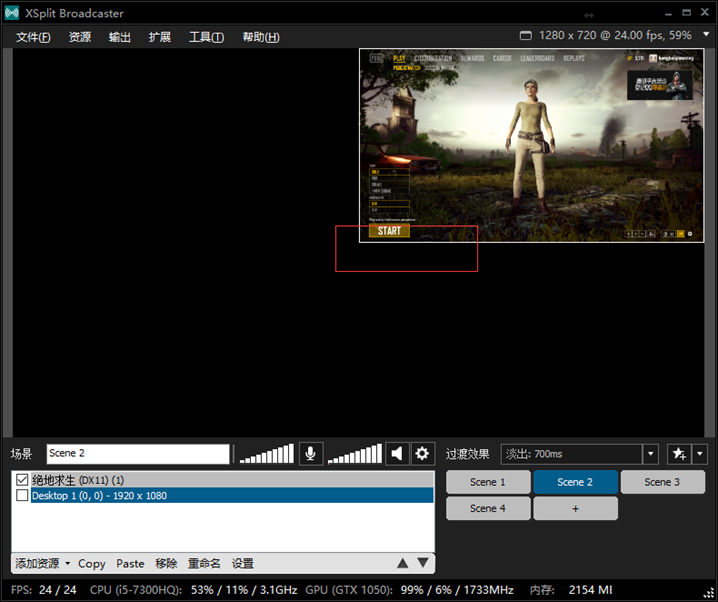Click the resolution display icon in menu bar
The height and width of the screenshot is (602, 718).
(526, 36)
